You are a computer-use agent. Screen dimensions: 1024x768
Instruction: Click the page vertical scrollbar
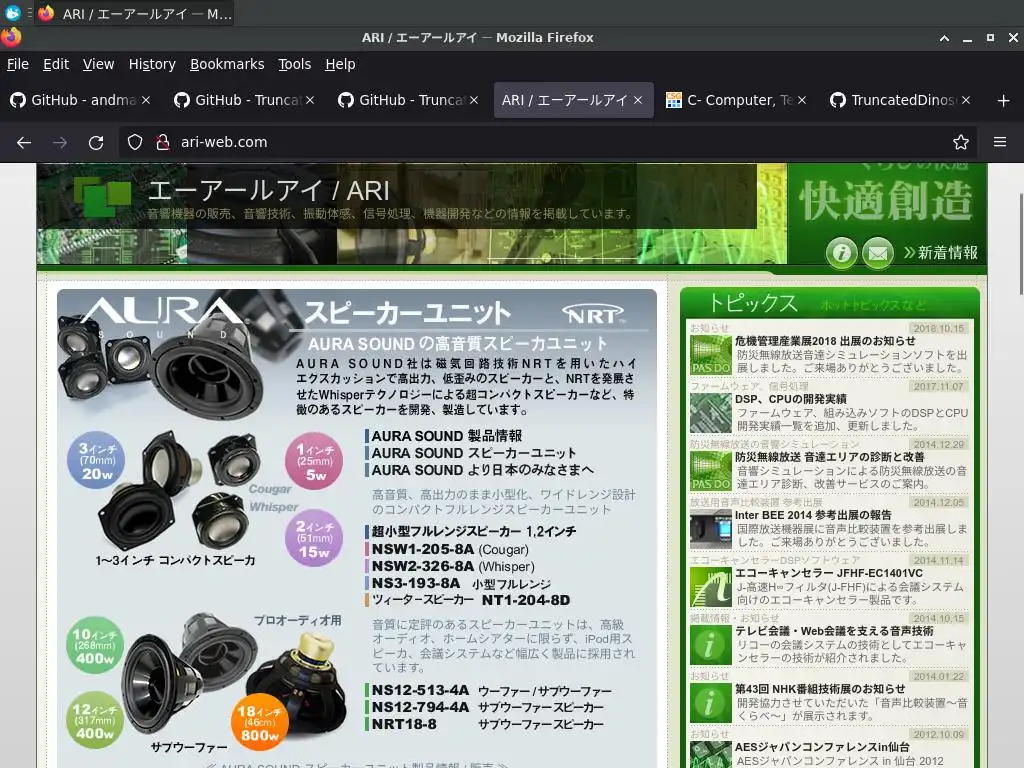(x=1021, y=243)
